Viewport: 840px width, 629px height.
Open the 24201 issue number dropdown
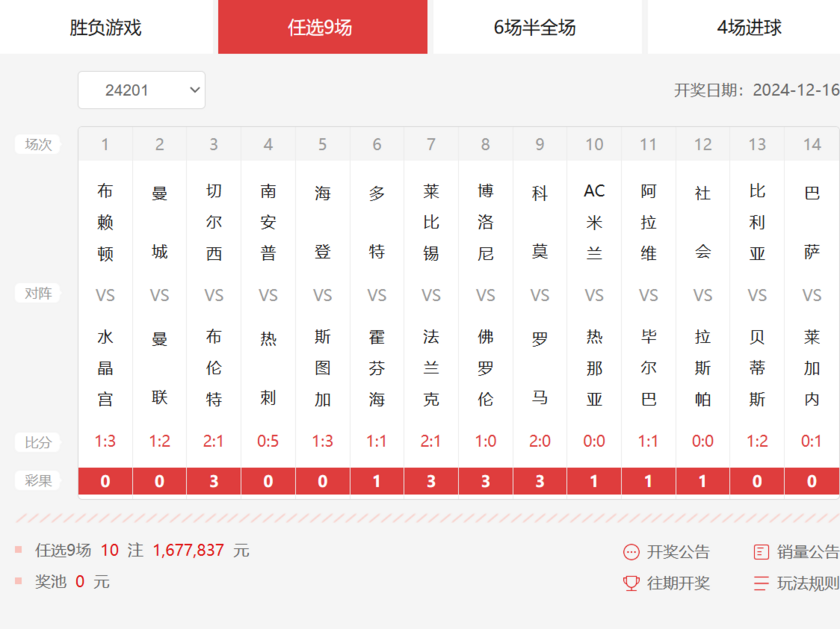141,90
